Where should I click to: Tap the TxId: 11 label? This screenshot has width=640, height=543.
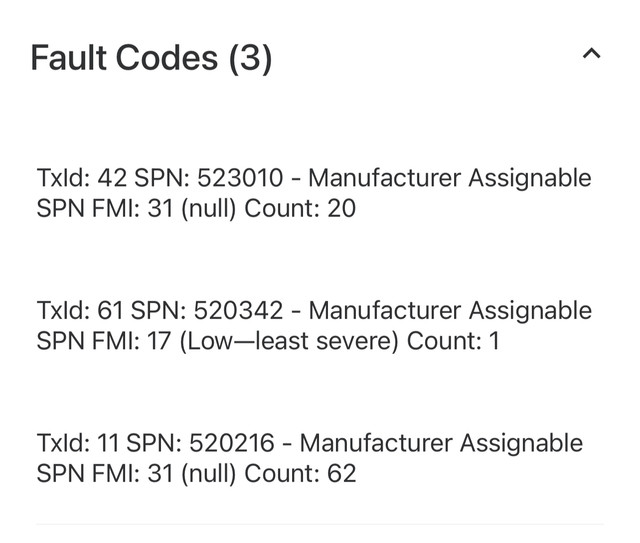pyautogui.click(x=76, y=443)
